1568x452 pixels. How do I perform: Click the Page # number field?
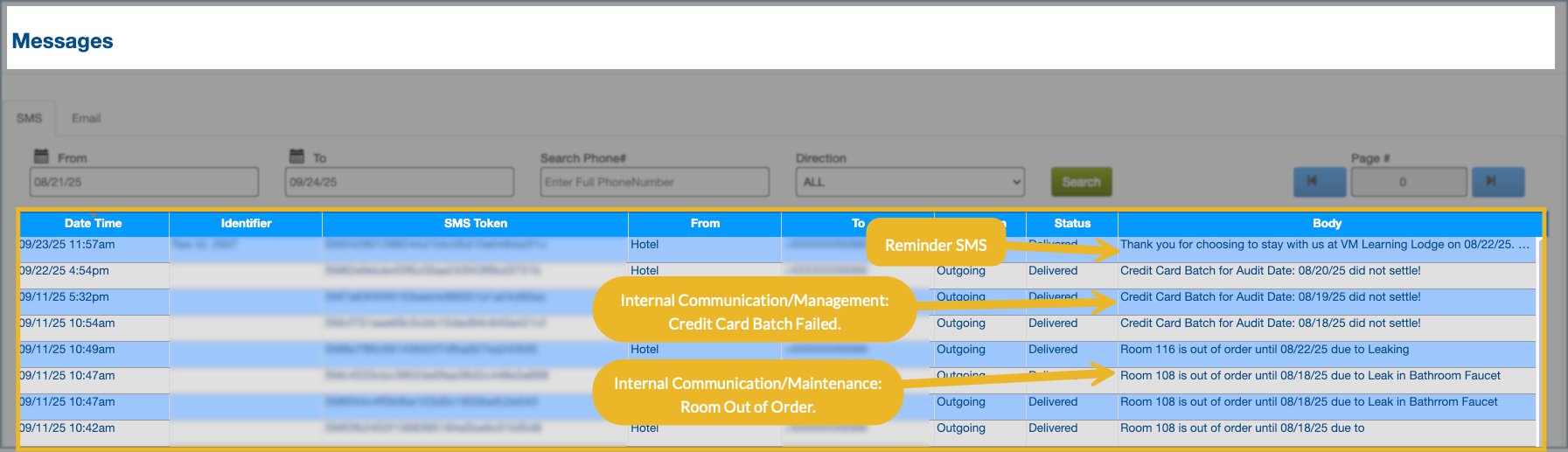(x=1408, y=182)
